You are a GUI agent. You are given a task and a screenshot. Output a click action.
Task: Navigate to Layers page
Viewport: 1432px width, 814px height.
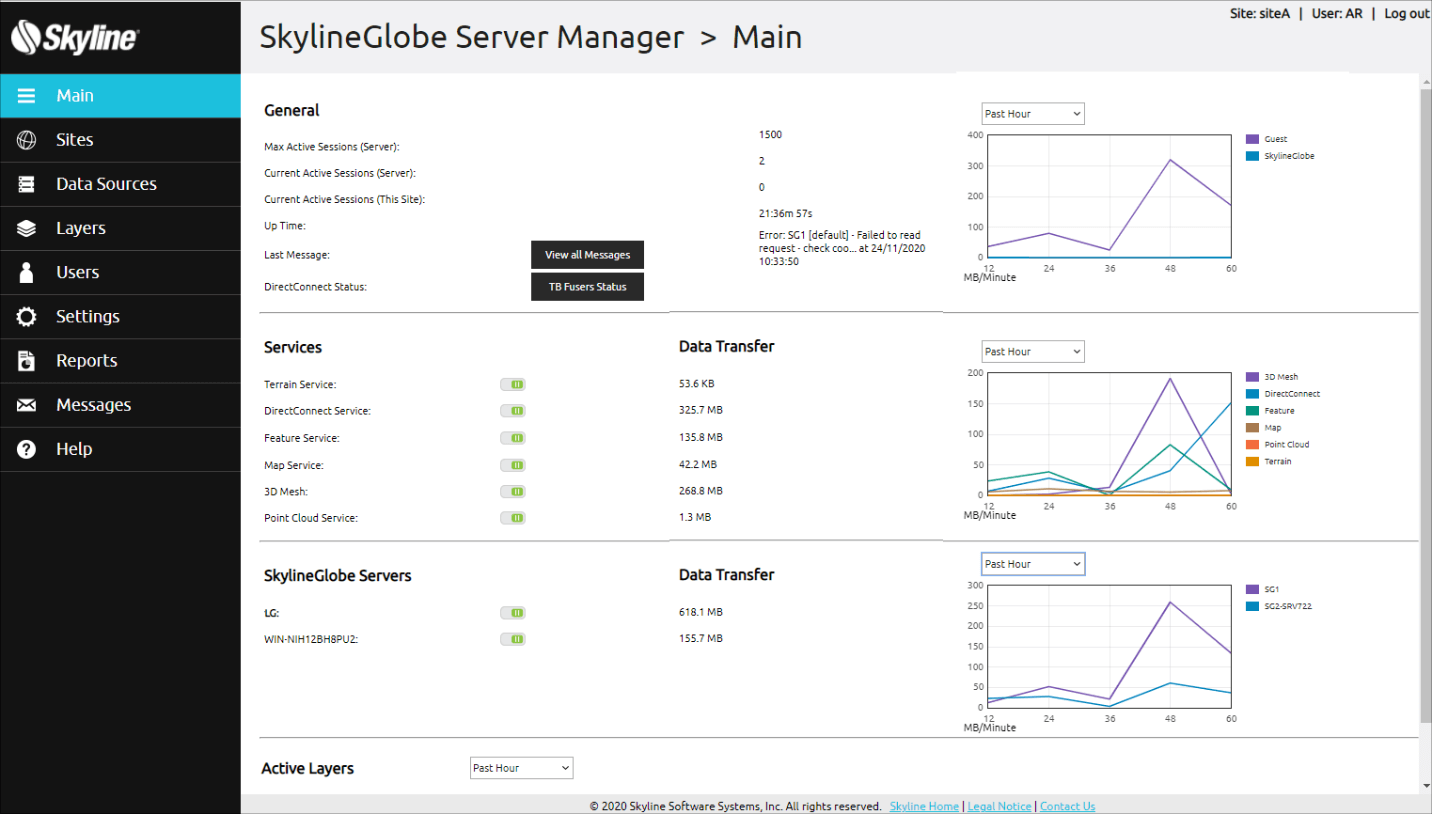tap(120, 228)
